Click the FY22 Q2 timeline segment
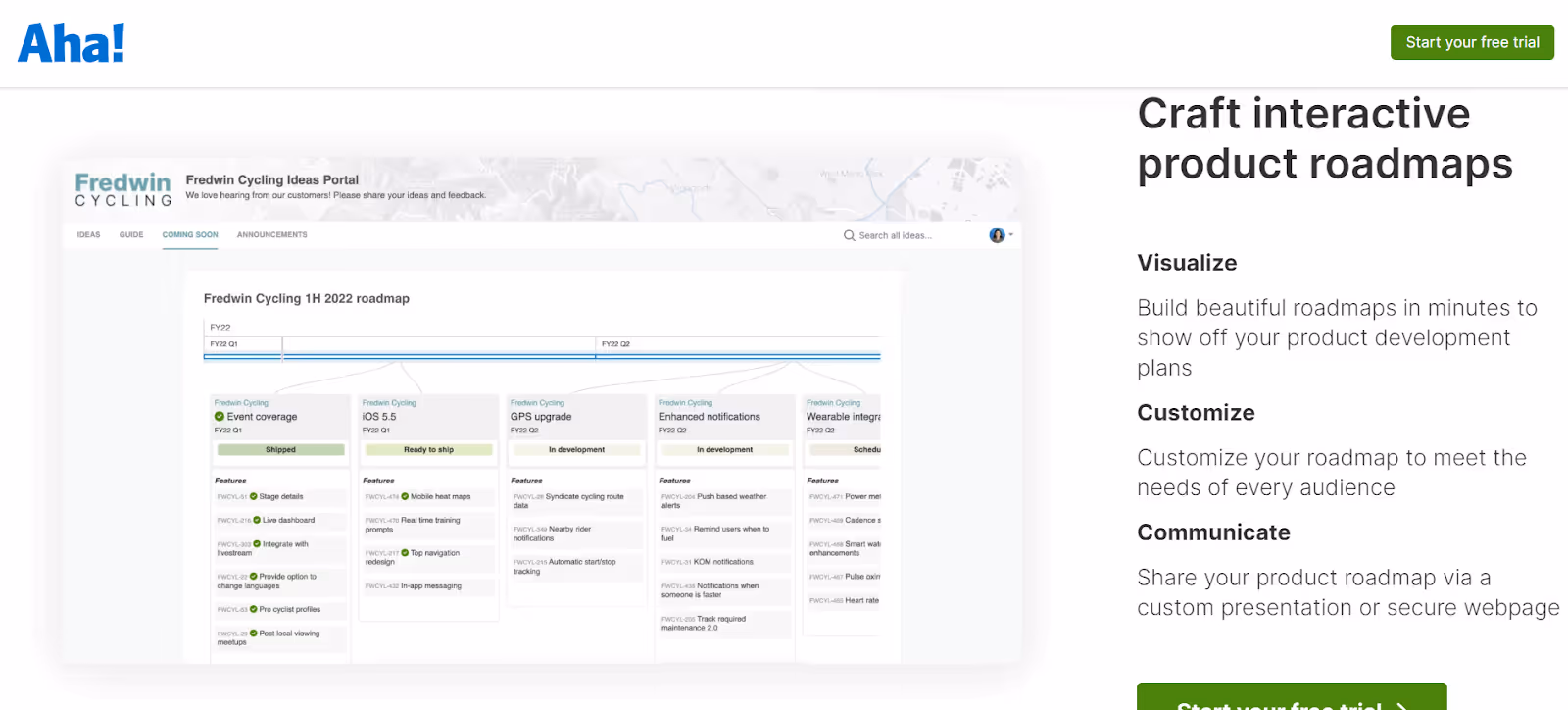Viewport: 1568px width, 710px height. [738, 344]
